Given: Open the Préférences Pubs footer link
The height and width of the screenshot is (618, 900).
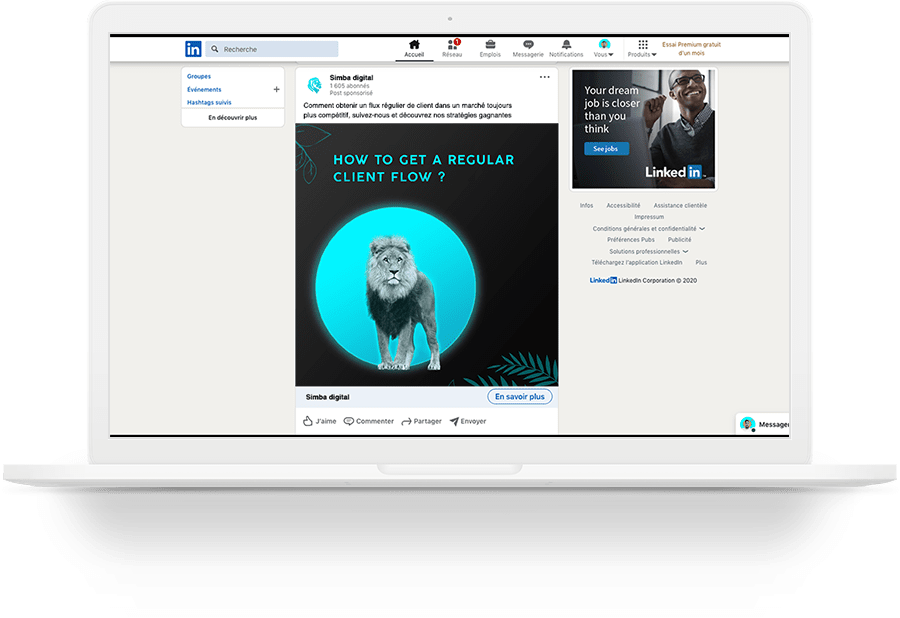Looking at the screenshot, I should pos(631,240).
